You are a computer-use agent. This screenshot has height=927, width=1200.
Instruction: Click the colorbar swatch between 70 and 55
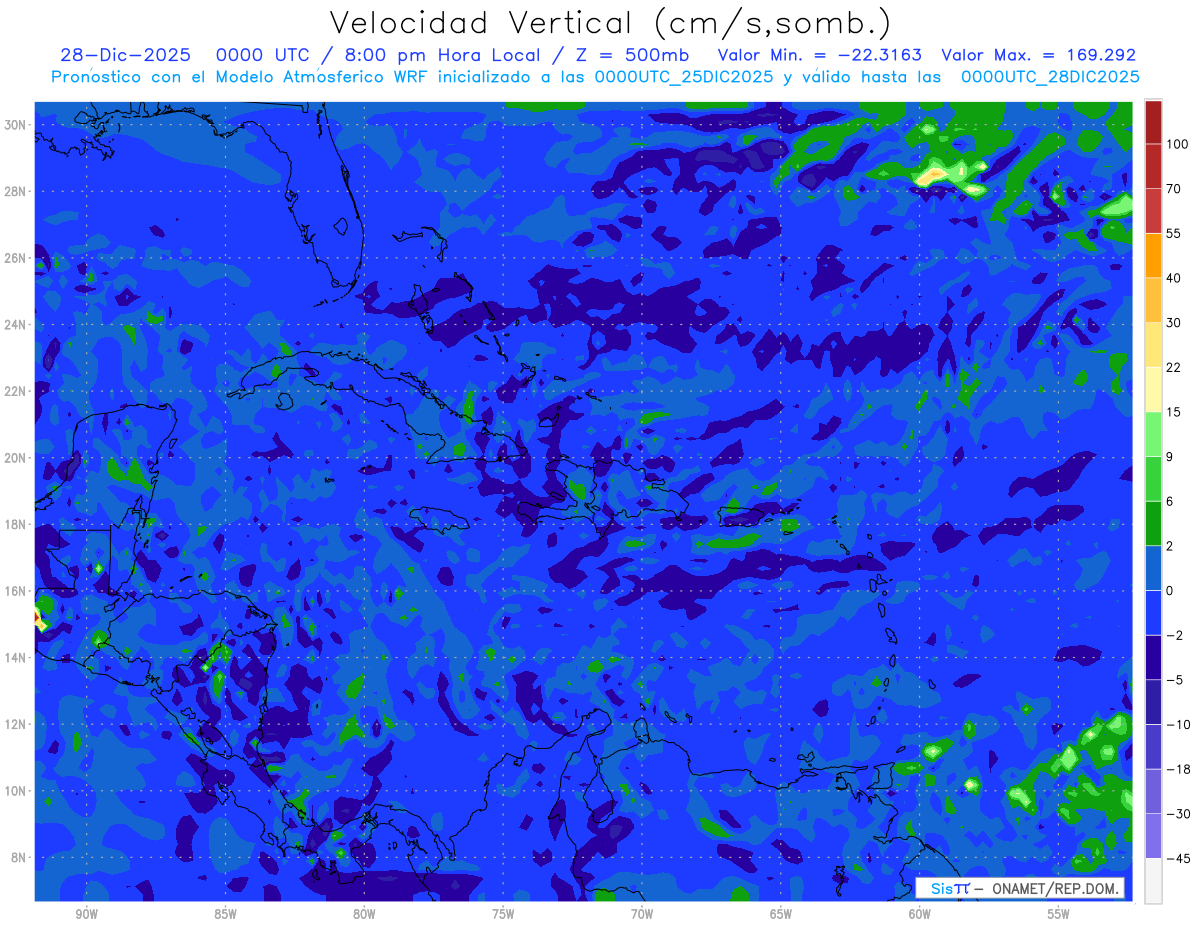(x=1153, y=211)
